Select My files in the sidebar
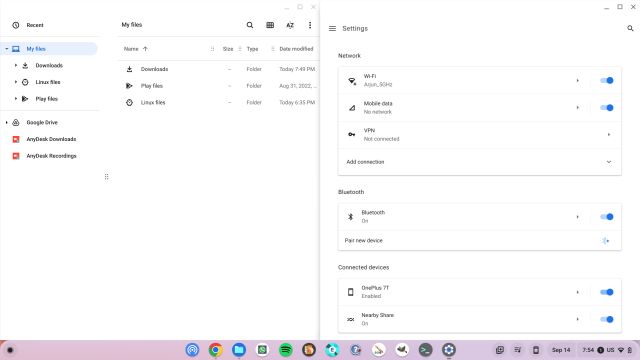 point(49,49)
